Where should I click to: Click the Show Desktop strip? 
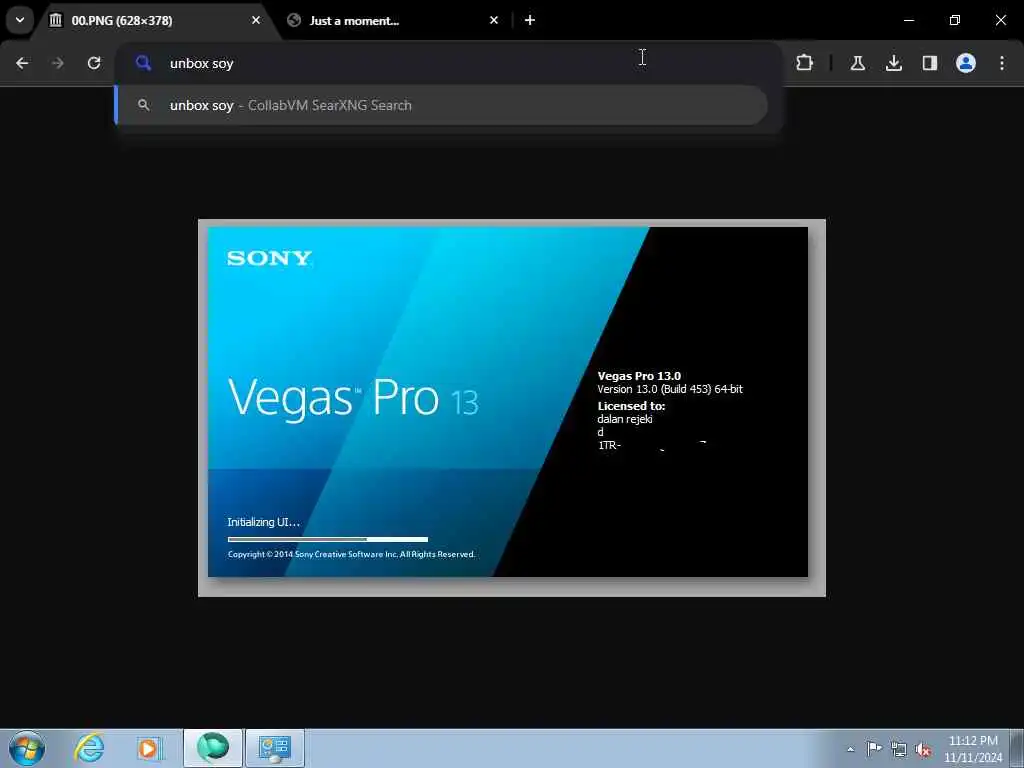(x=1017, y=748)
